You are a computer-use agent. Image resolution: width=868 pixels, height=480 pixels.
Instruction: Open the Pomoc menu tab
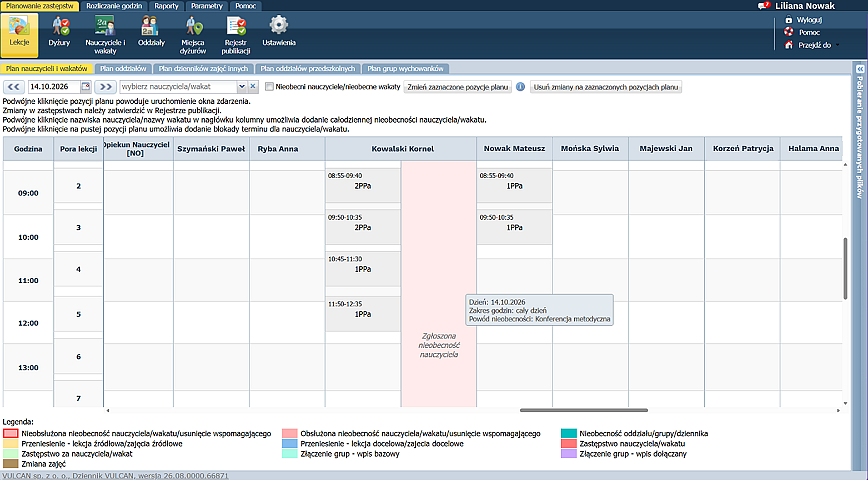click(x=246, y=6)
